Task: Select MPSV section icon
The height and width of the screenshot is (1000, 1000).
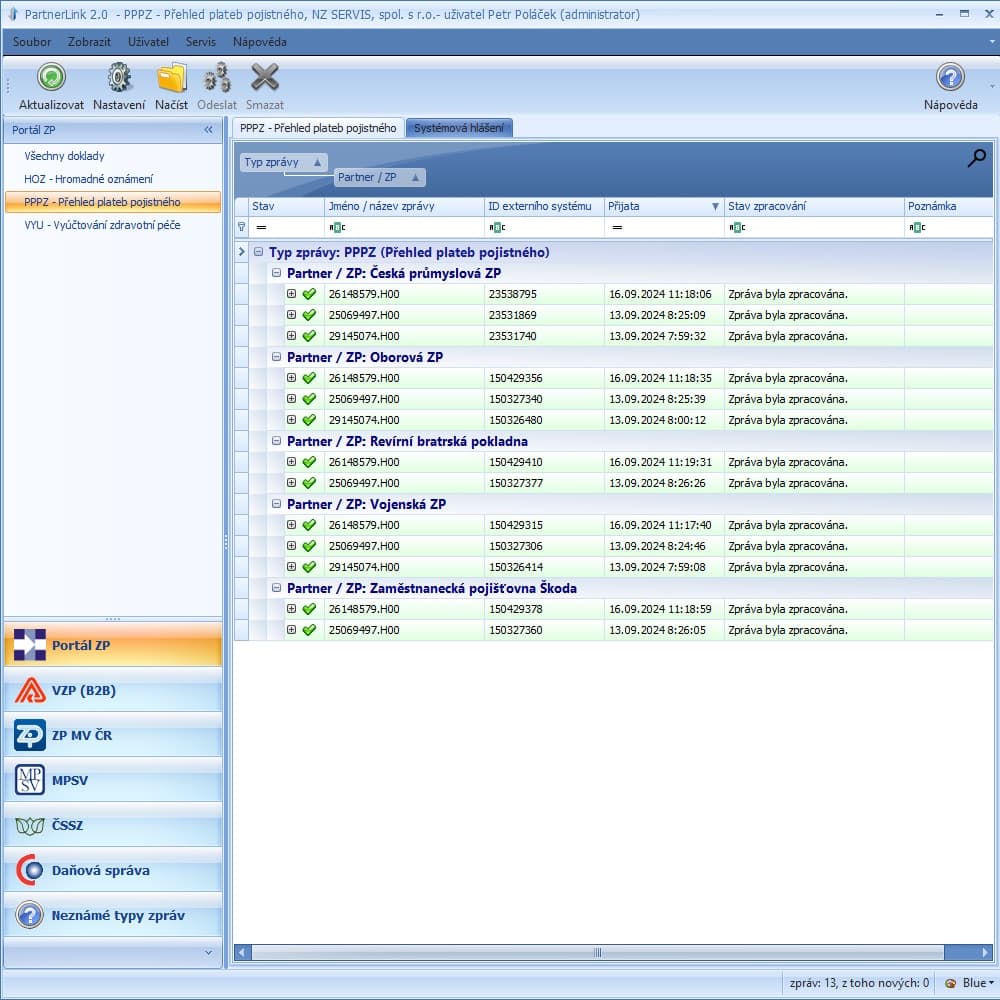Action: 30,780
